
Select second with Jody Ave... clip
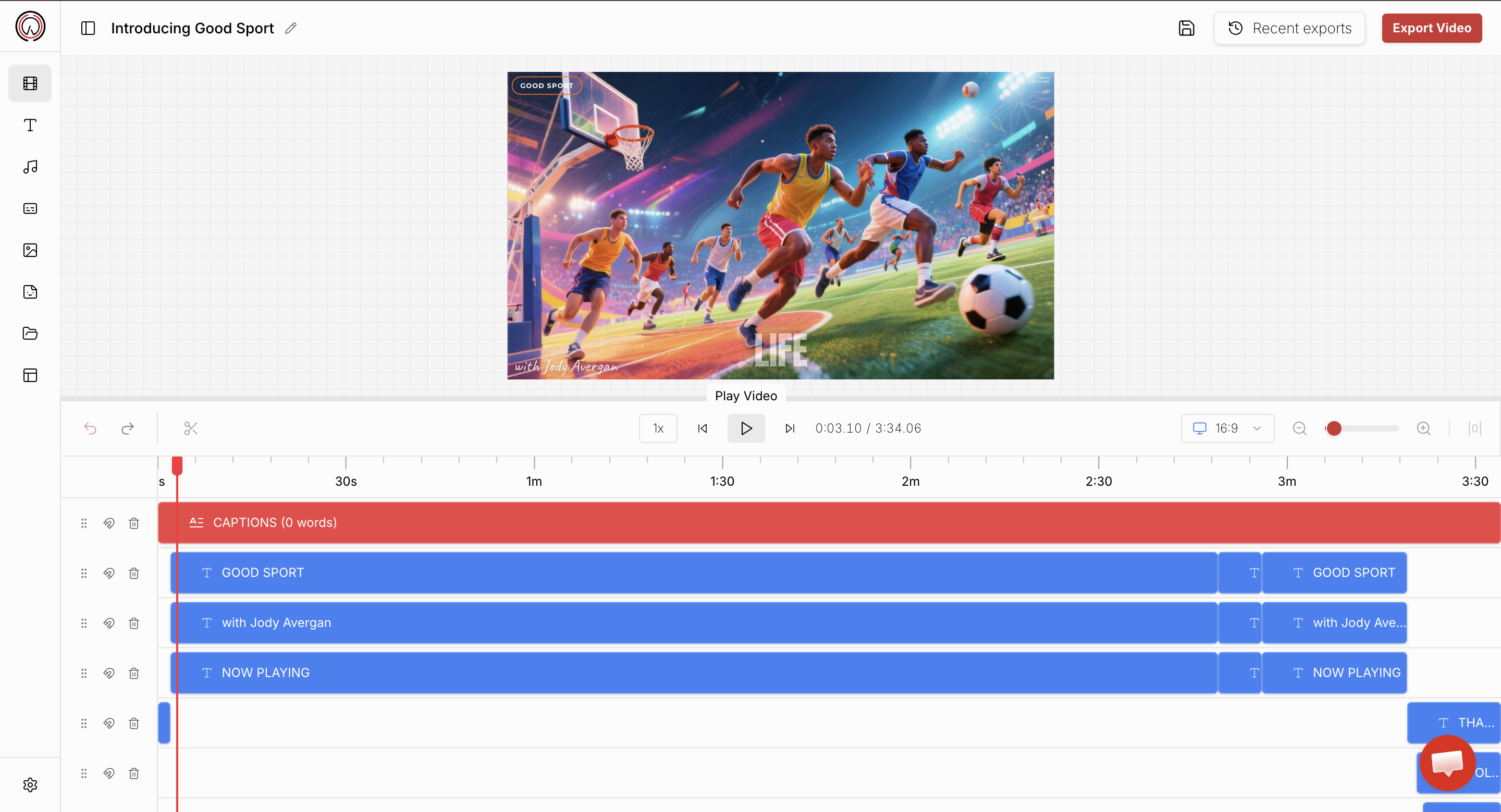click(1334, 623)
